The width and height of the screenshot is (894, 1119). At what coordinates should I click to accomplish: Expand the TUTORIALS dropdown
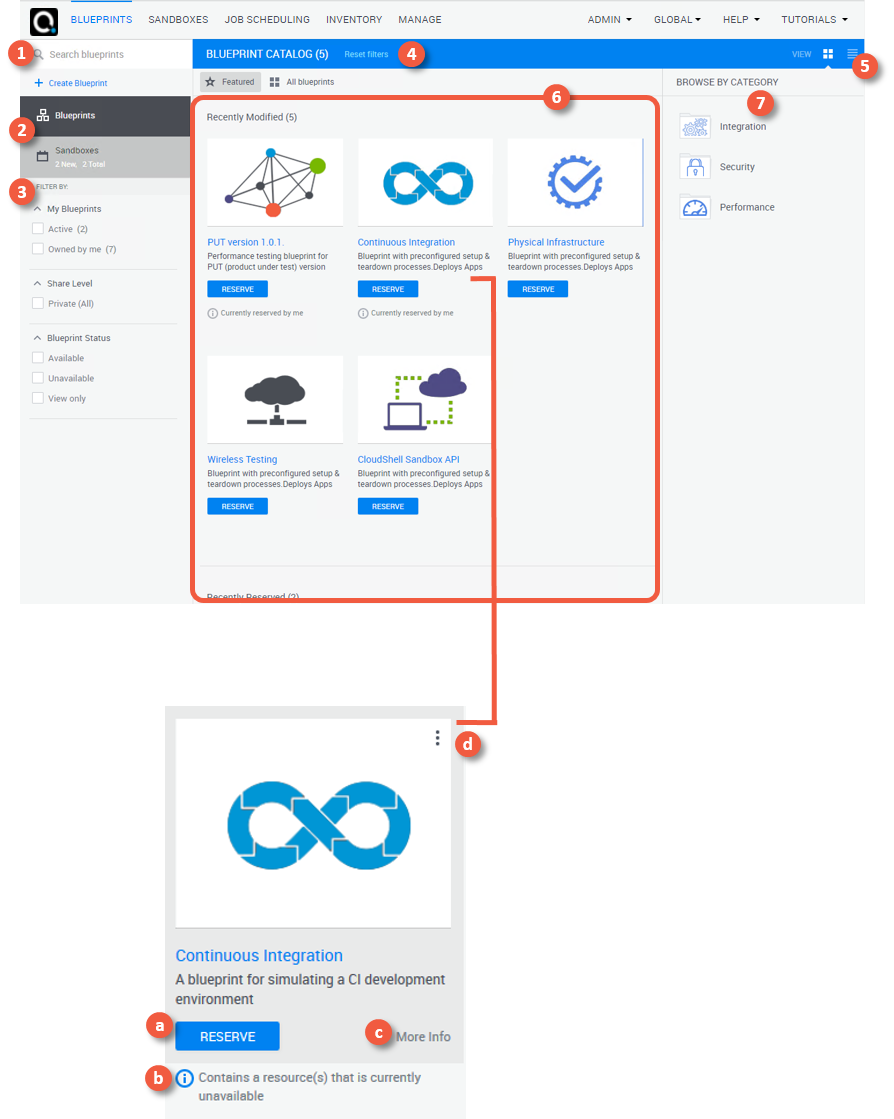(814, 19)
